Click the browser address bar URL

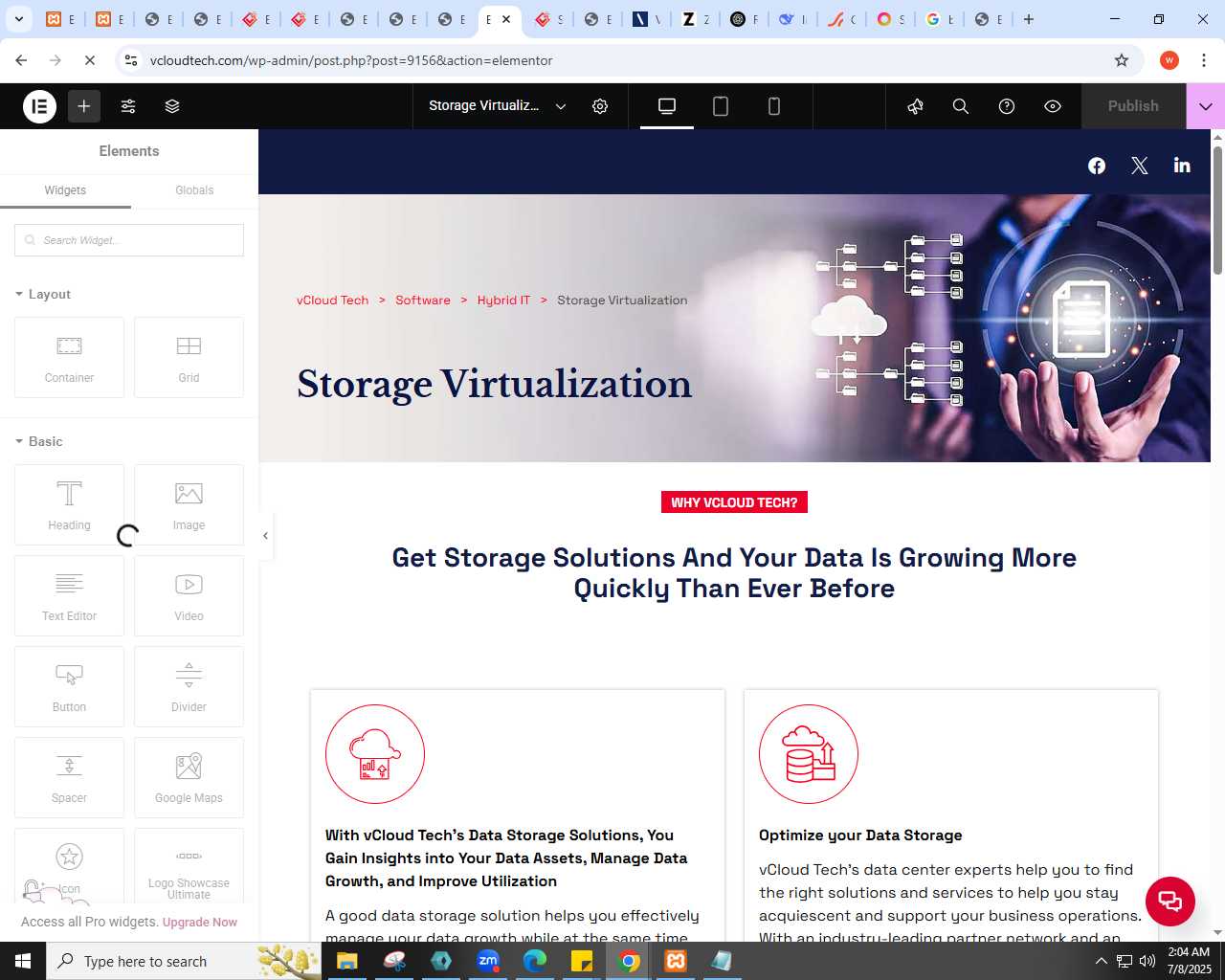tap(351, 60)
